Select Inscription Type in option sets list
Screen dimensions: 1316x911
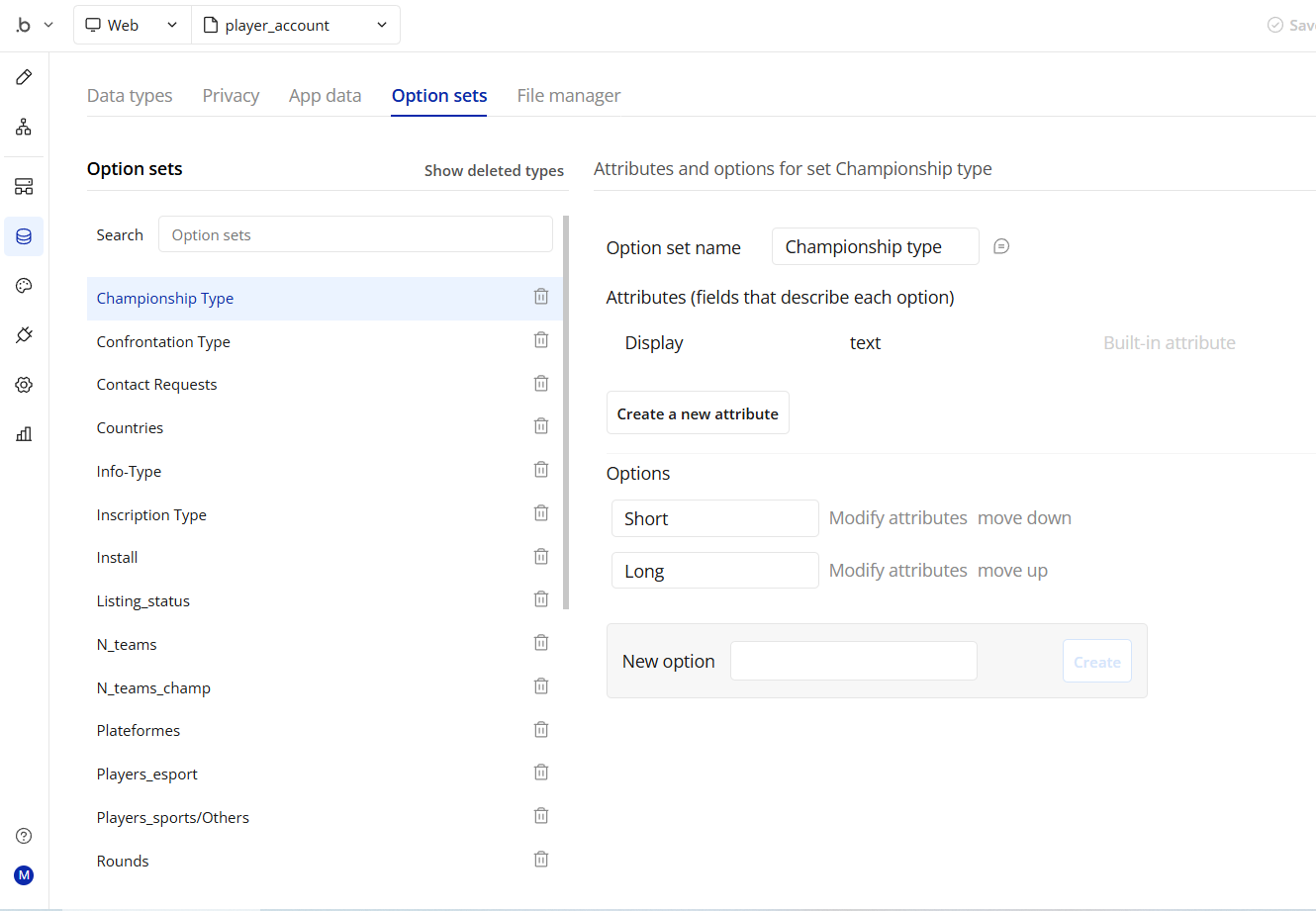click(x=151, y=514)
